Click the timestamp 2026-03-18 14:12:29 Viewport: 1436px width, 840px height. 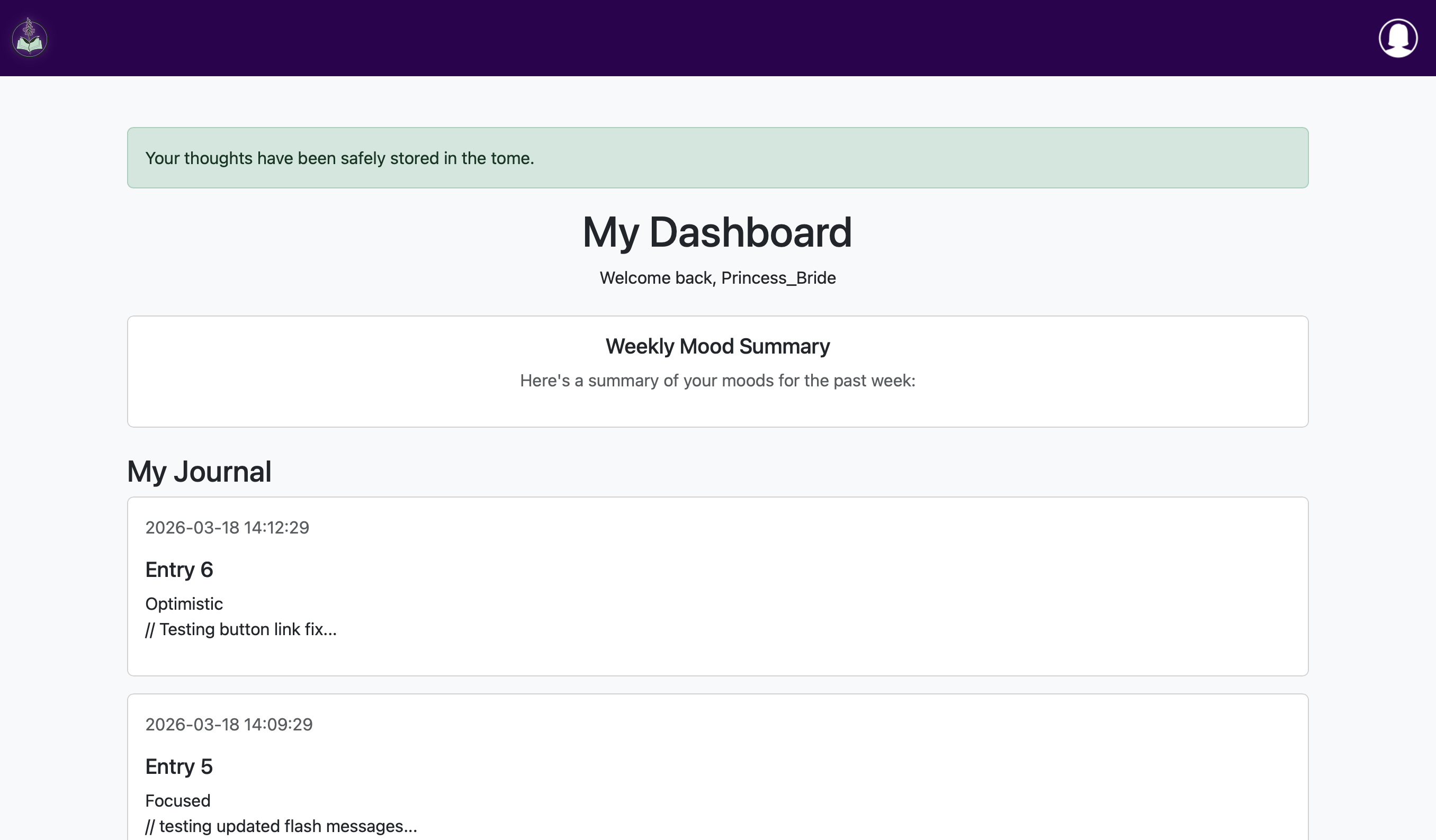[x=227, y=527]
